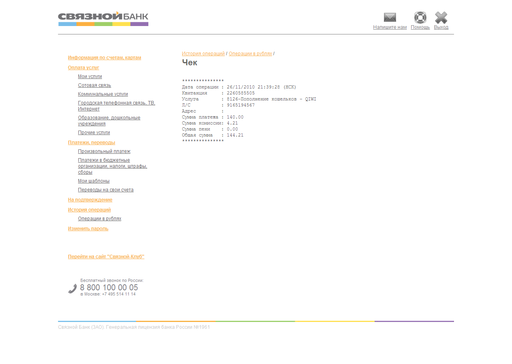Open 'Мои шаблоны' link
Image resolution: width=512 pixels, height=364 pixels.
coord(94,181)
